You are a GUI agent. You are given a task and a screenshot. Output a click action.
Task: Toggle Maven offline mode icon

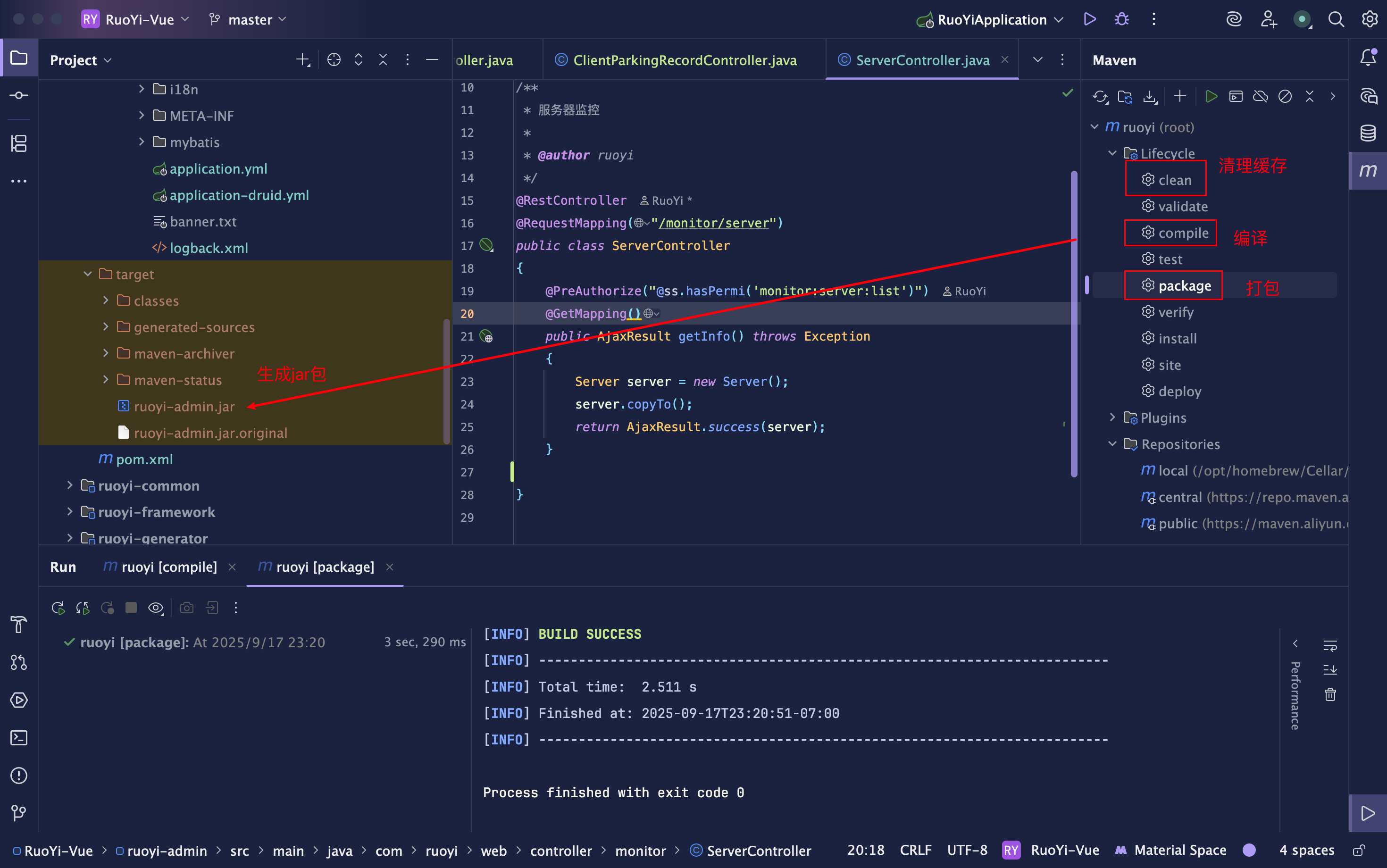[1260, 96]
